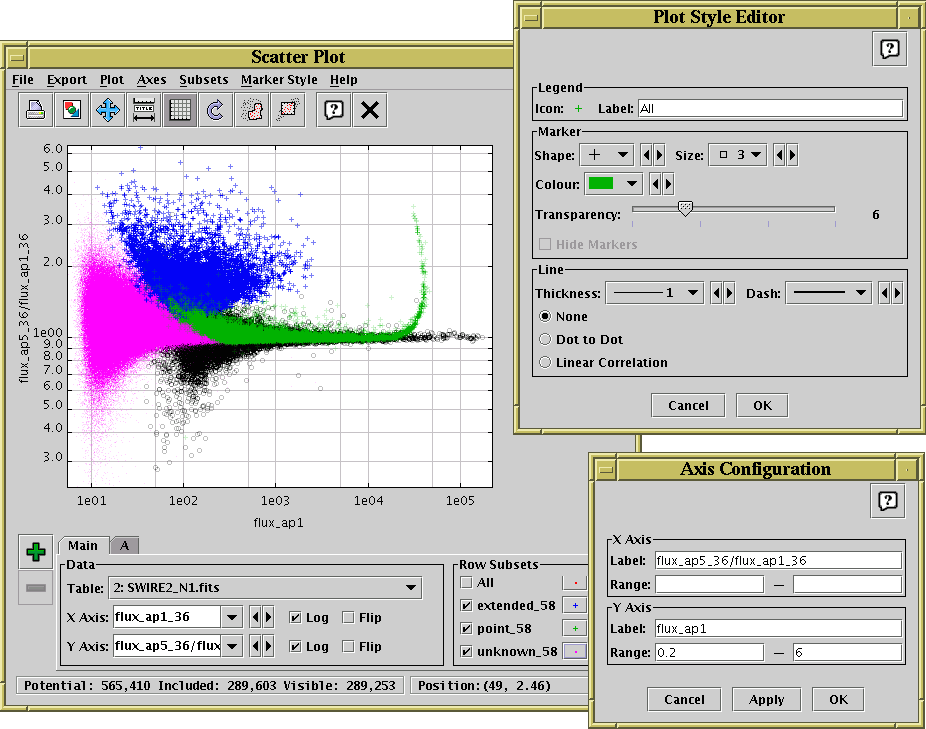Expand the Y Axis column dropdown arrow
Image resolution: width=926 pixels, height=729 pixels.
(x=232, y=646)
